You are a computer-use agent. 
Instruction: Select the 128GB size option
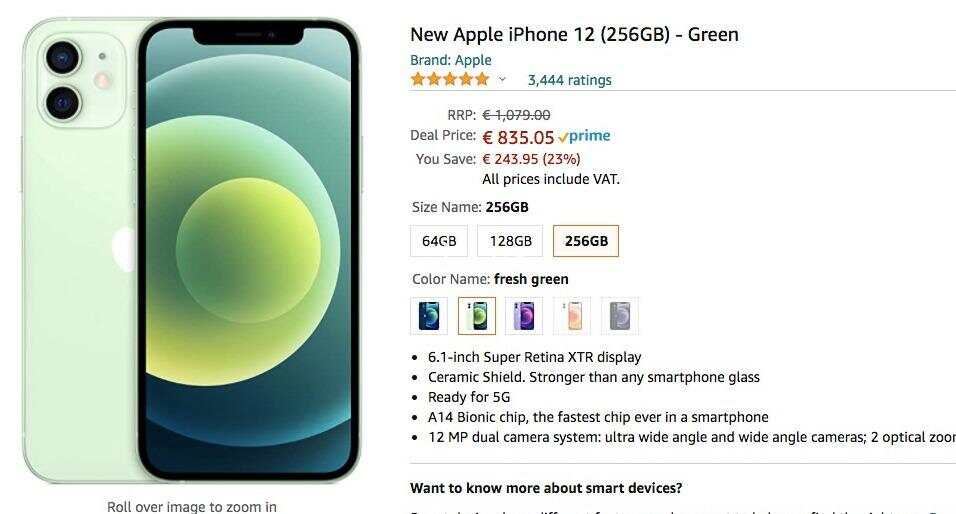510,241
